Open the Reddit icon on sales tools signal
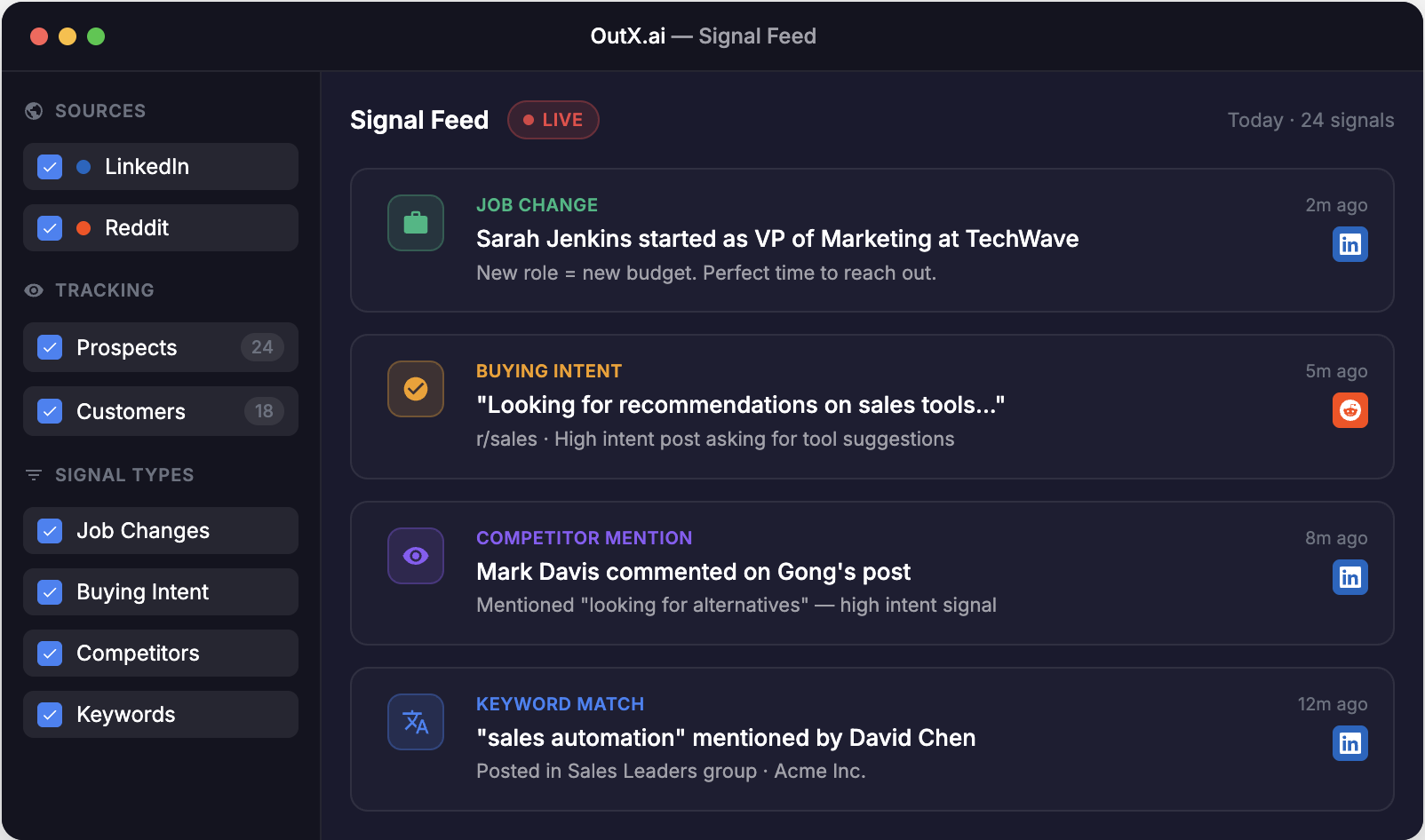The height and width of the screenshot is (840, 1425). pos(1349,410)
